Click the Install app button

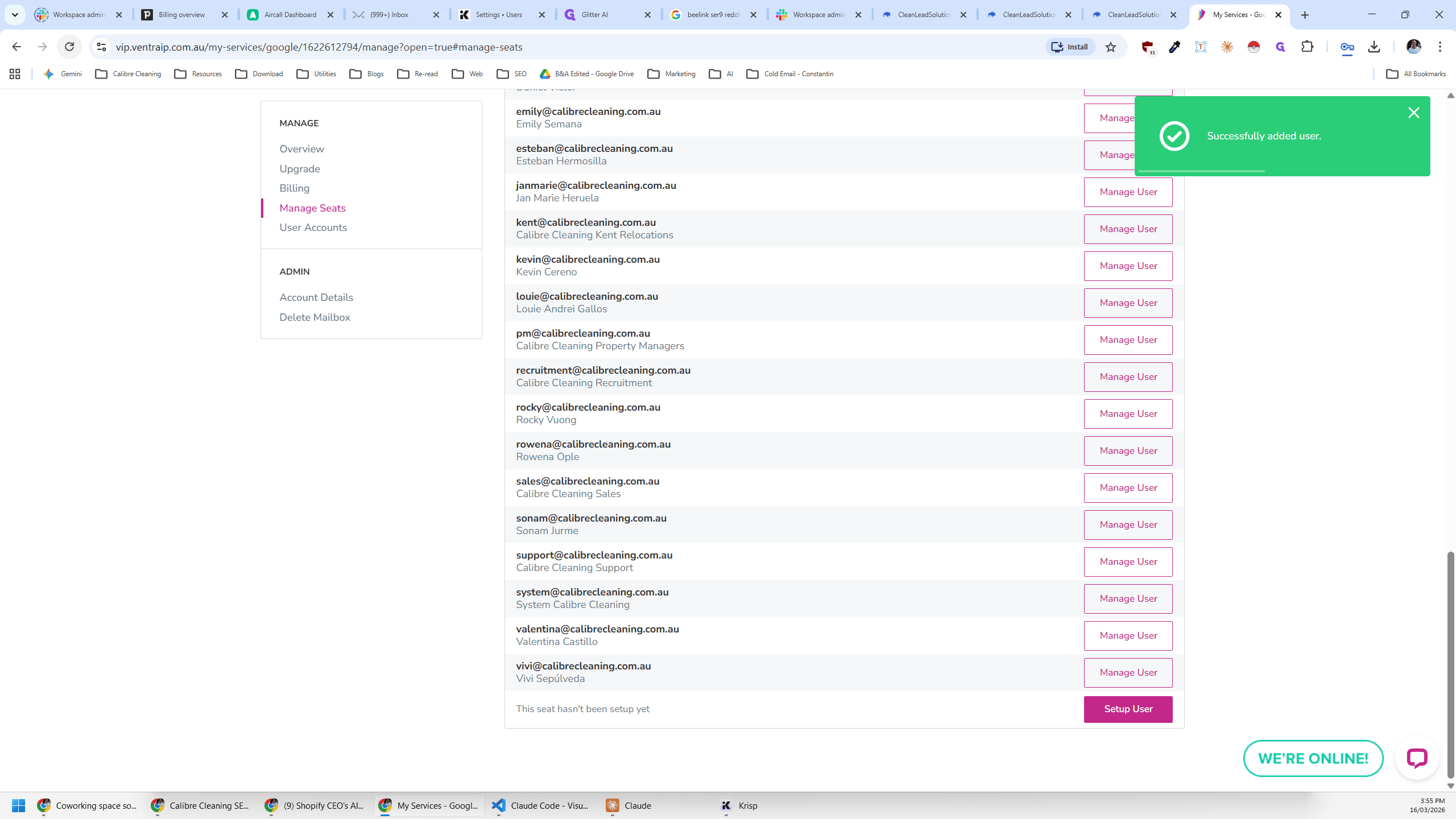(x=1070, y=47)
